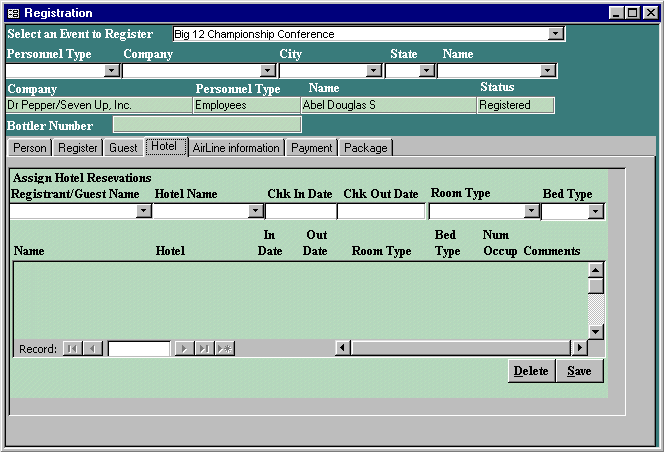Click the Chk In Date field
The image size is (664, 452).
pyautogui.click(x=301, y=211)
